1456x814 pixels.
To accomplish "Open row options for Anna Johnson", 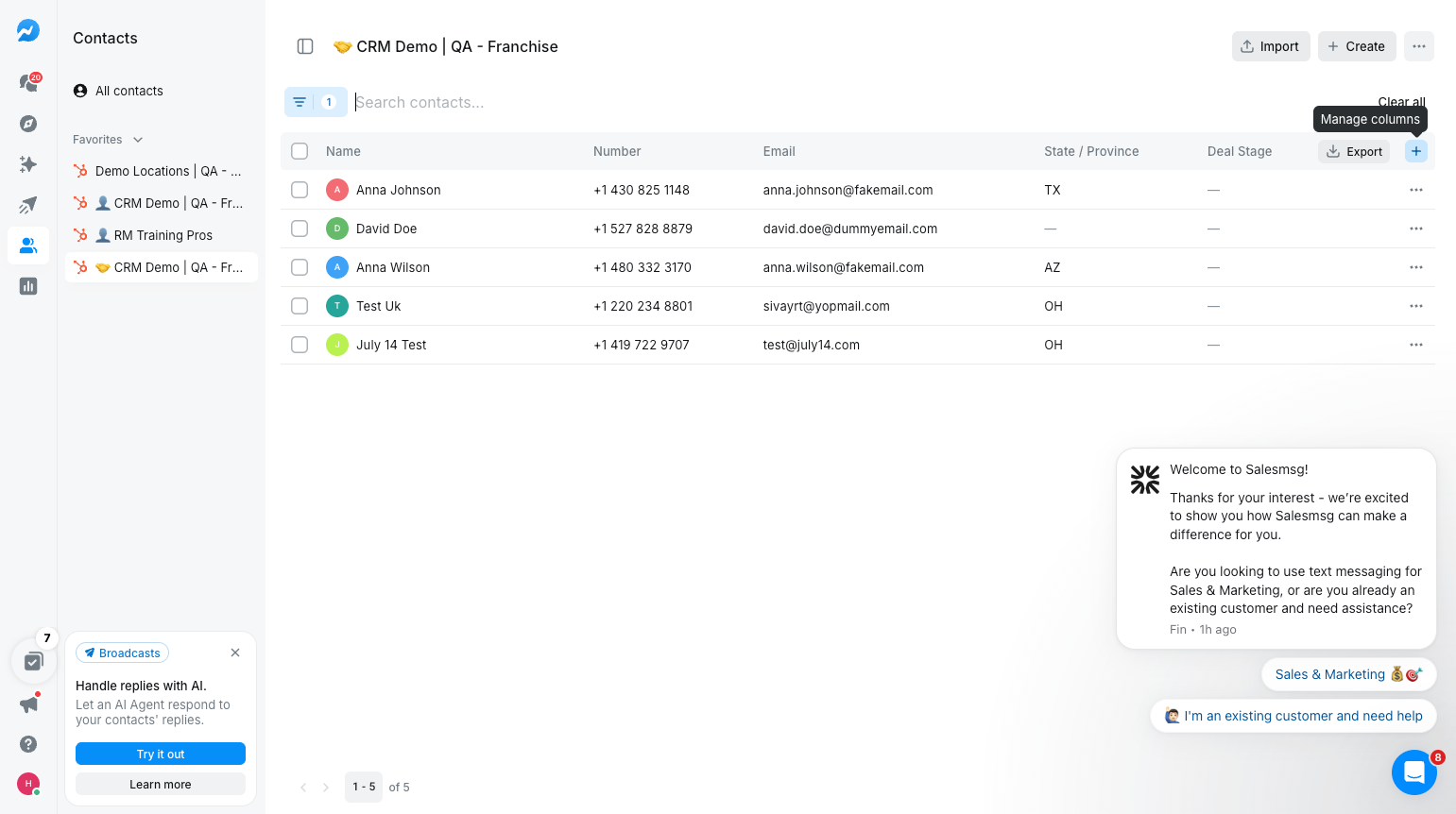I will pyautogui.click(x=1416, y=190).
